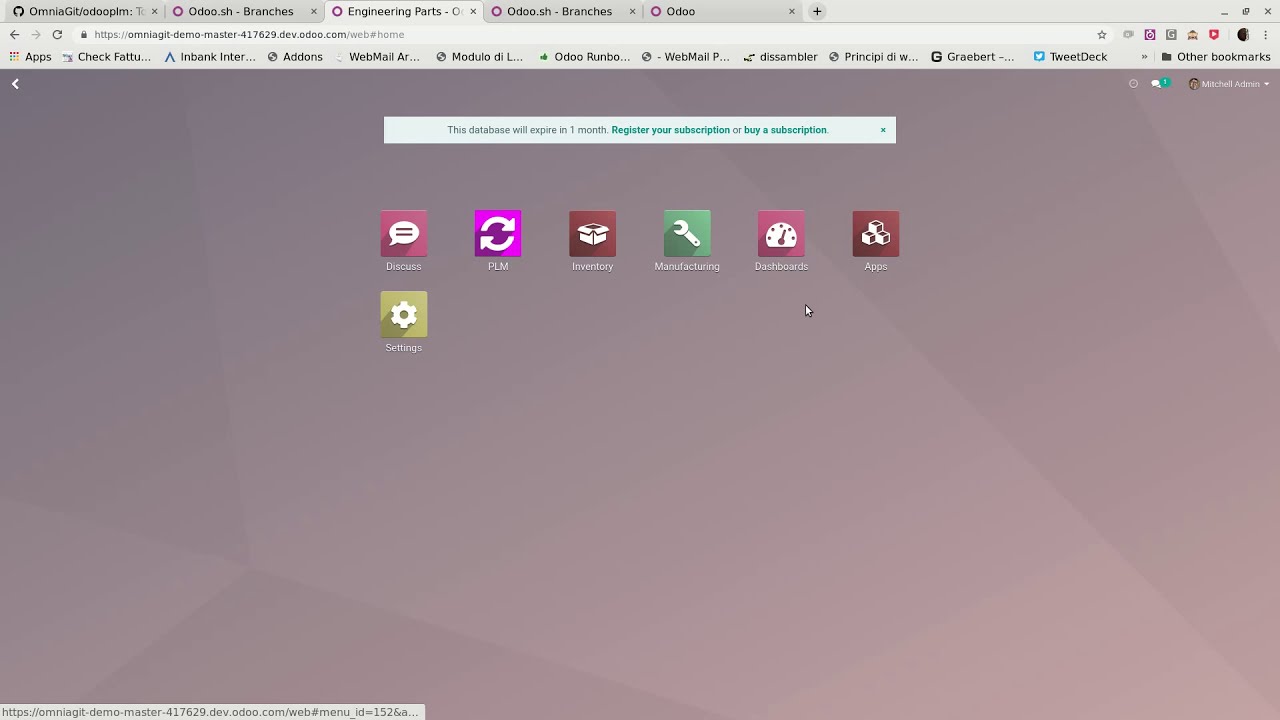Go back using Odoo back arrow
This screenshot has width=1280, height=720.
15,84
